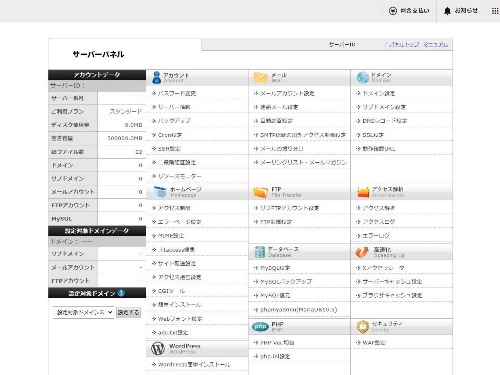Open the grid apps menu icon
Image resolution: width=500 pixels, height=375 pixels.
(x=495, y=11)
